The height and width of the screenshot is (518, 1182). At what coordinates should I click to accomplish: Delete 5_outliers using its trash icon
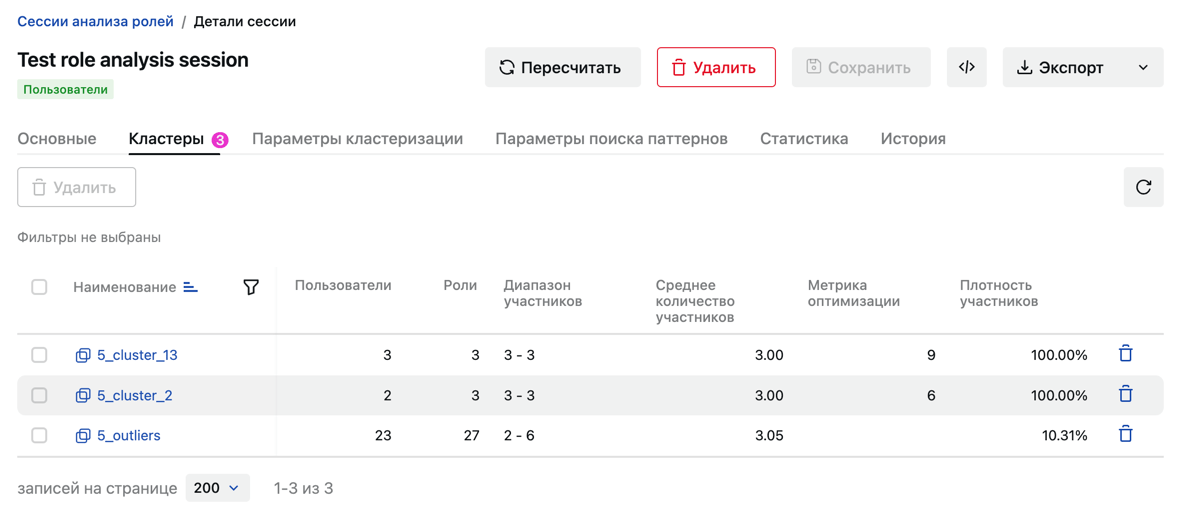pos(1125,434)
